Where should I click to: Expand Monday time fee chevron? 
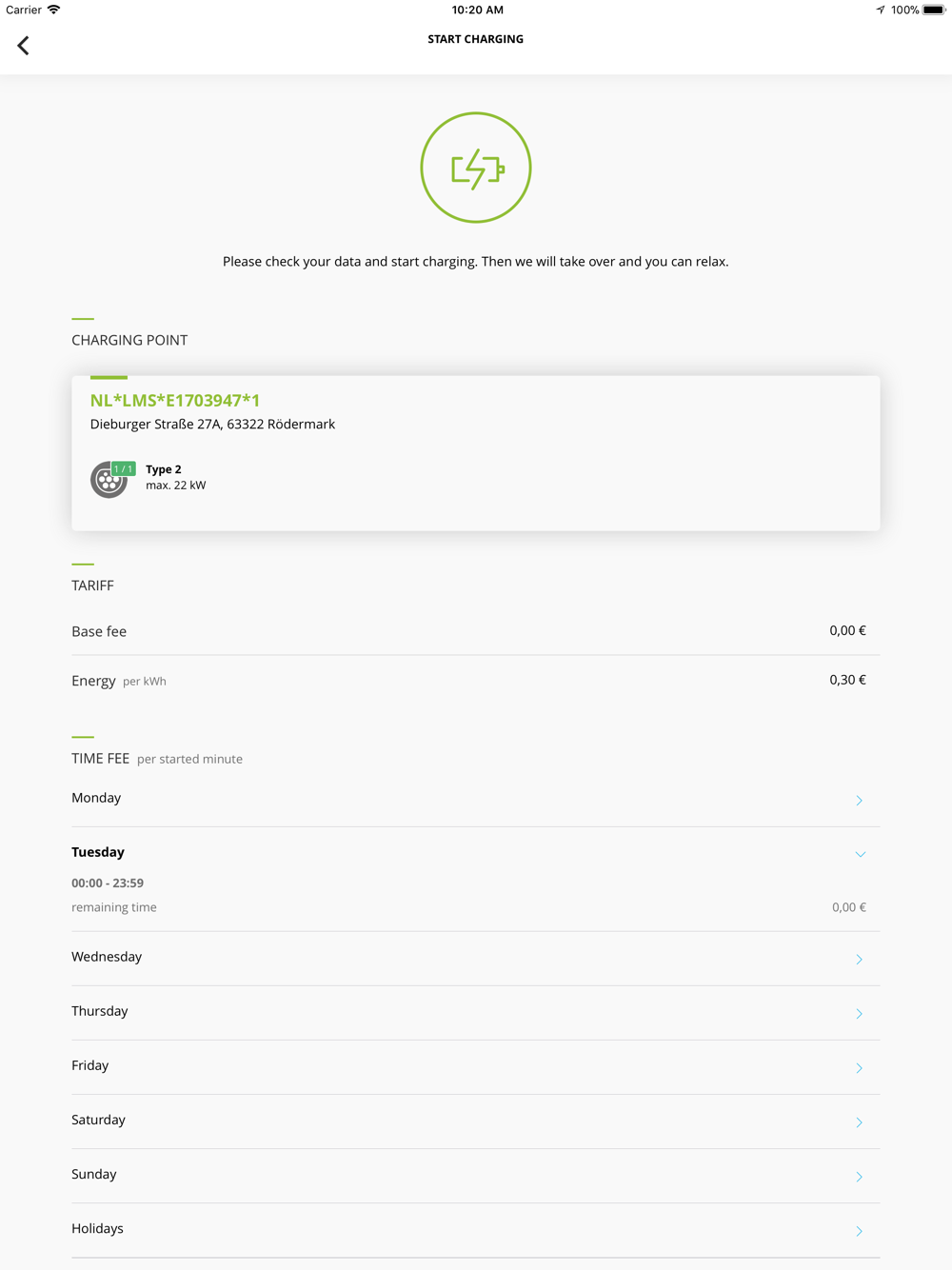(859, 801)
